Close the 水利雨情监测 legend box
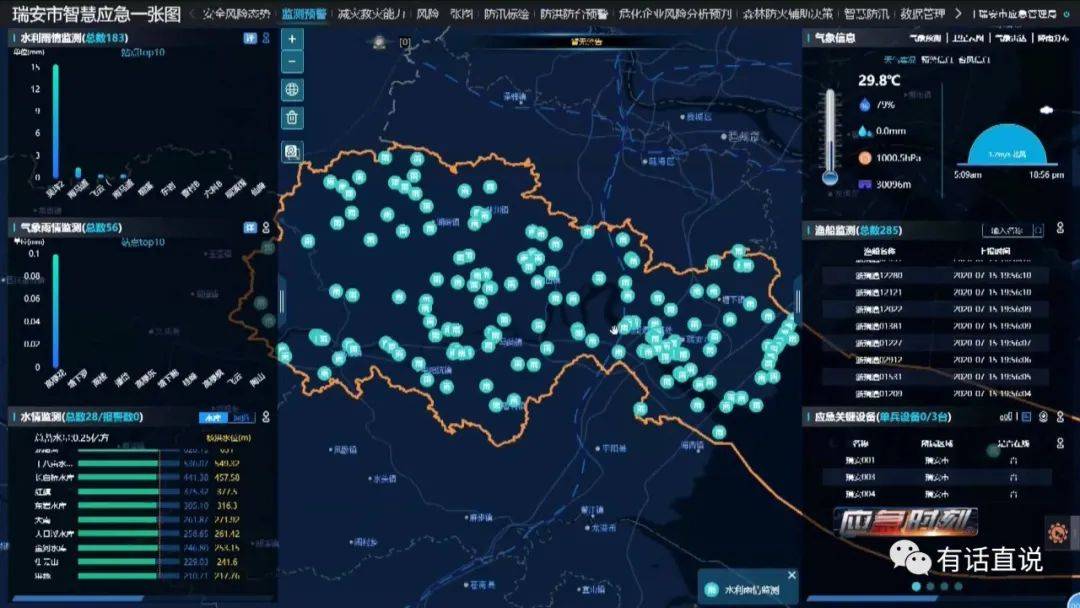This screenshot has width=1080, height=608. (x=791, y=575)
